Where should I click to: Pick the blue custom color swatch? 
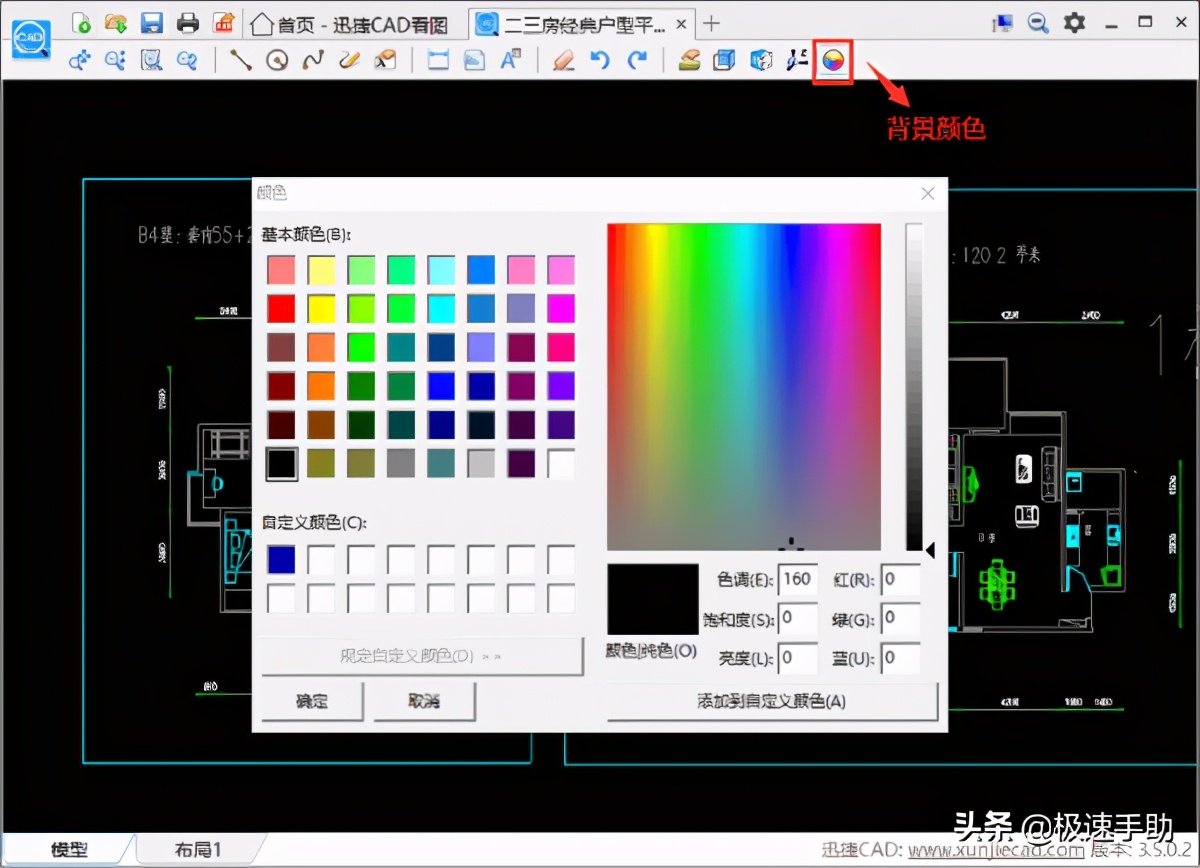(282, 560)
